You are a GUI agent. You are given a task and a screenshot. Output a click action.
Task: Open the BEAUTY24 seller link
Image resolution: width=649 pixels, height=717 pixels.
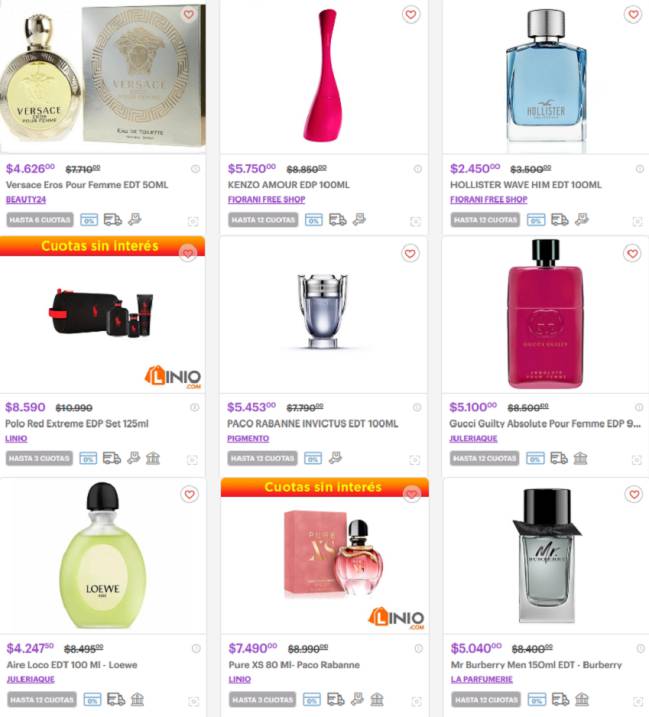pos(26,199)
